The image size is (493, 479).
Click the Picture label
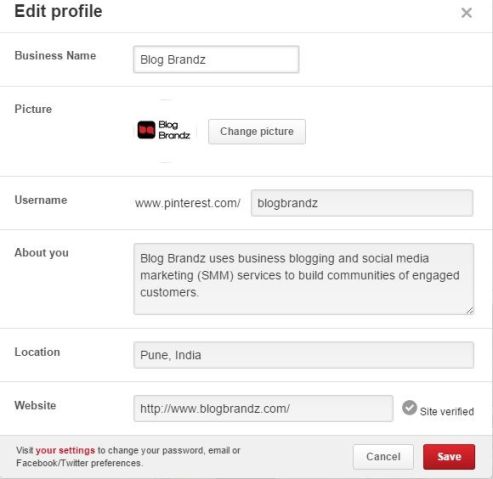pos(33,109)
